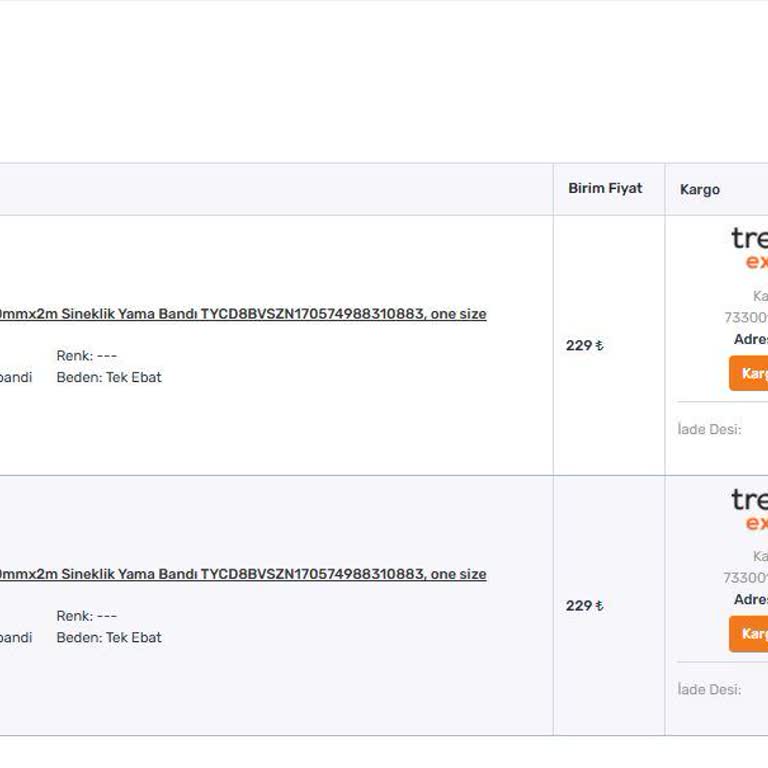Click the Adres text in second row

pyautogui.click(x=751, y=599)
